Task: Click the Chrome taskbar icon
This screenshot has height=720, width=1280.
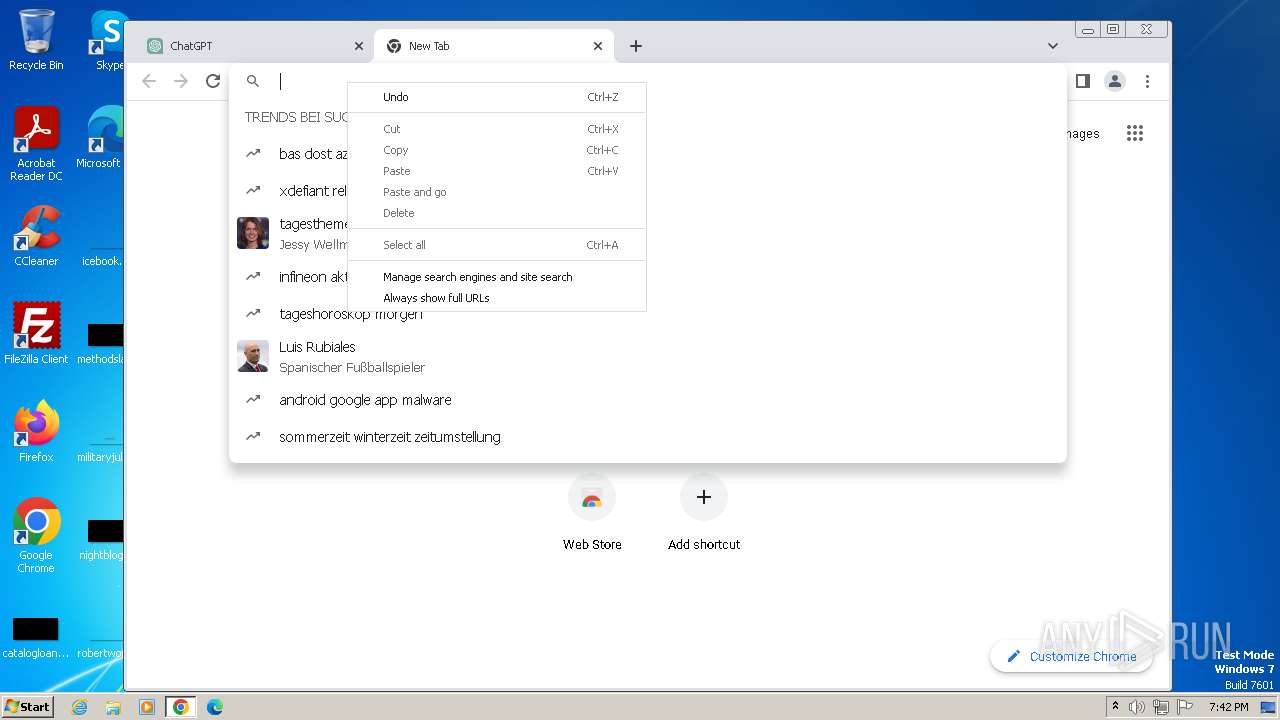Action: click(x=180, y=707)
